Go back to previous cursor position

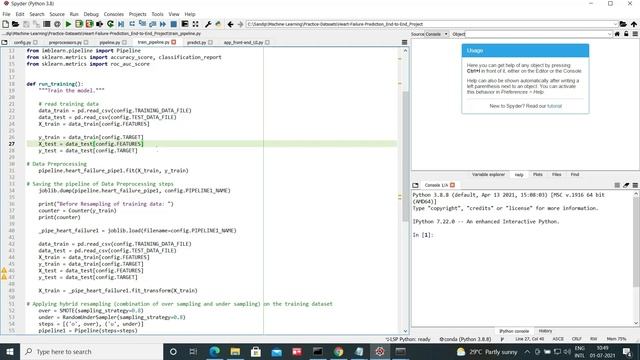[x=231, y=24]
